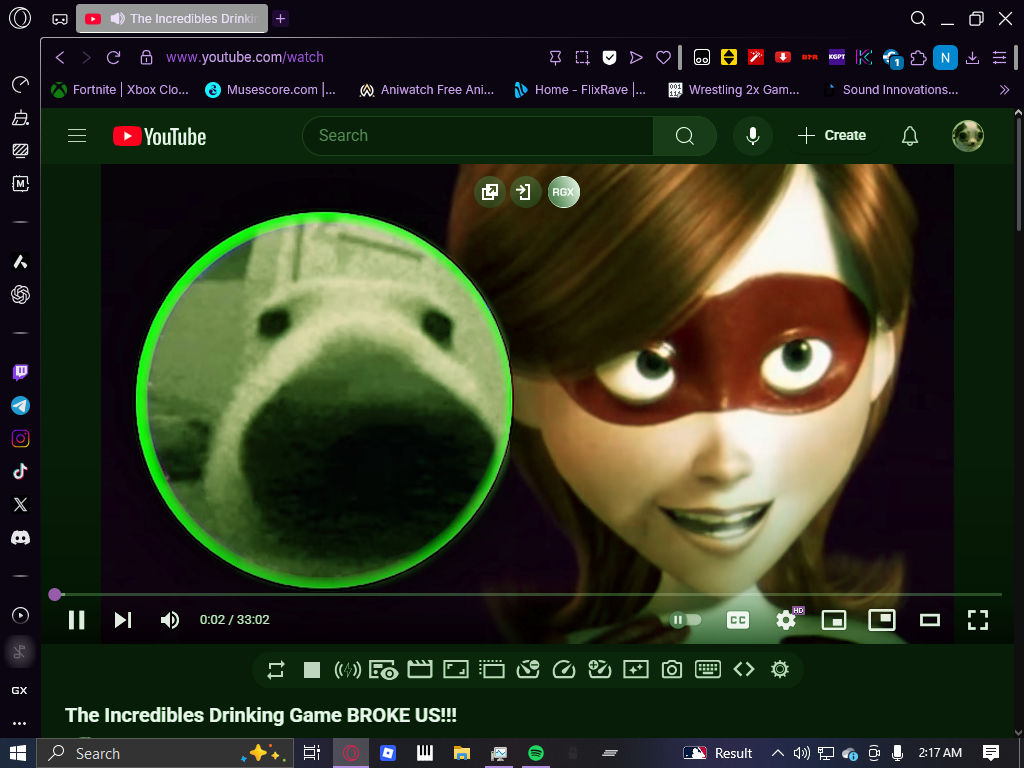This screenshot has height=768, width=1024.
Task: Select The Incredibles Drinking tab
Action: pyautogui.click(x=172, y=18)
